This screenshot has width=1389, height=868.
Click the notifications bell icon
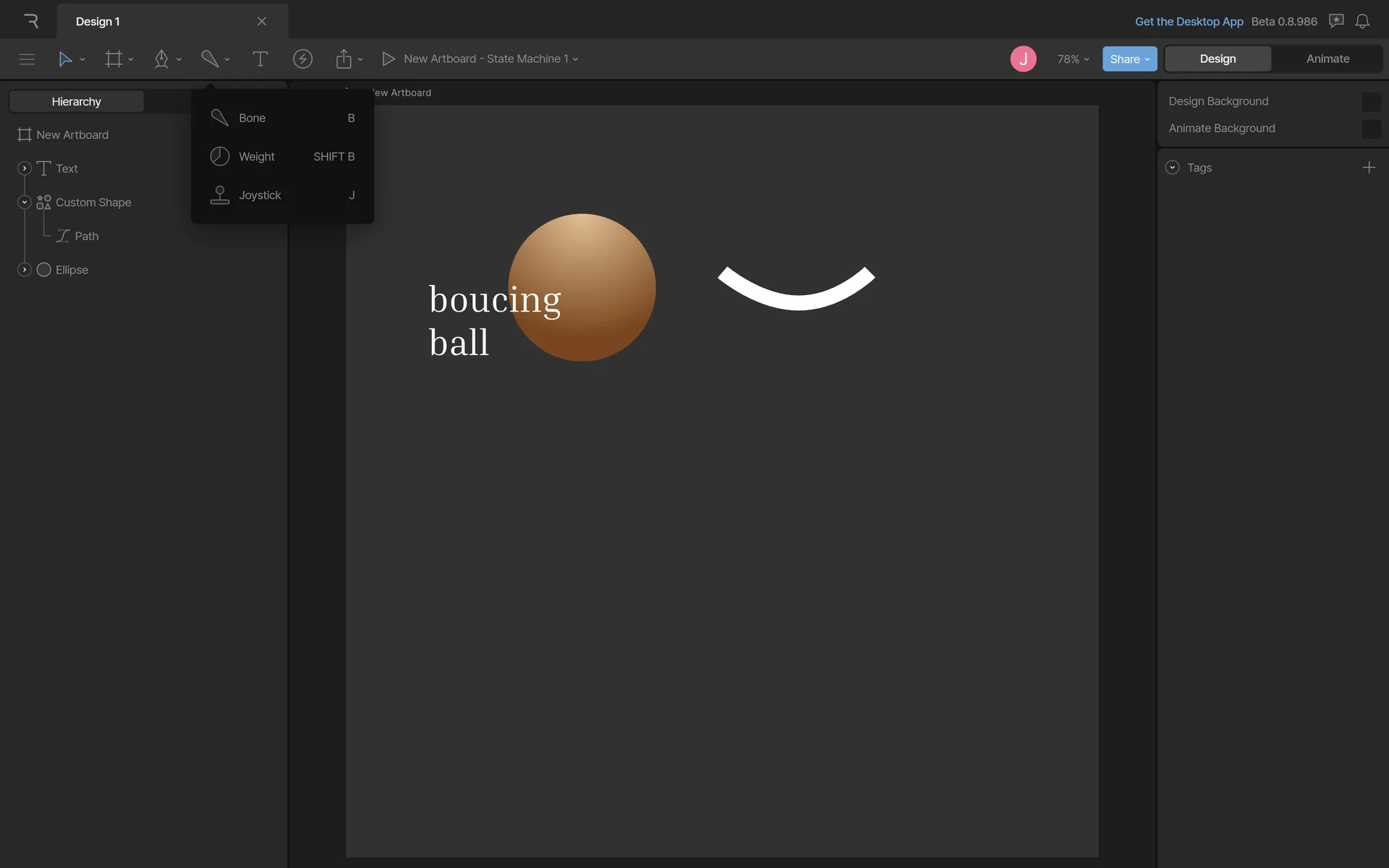1362,22
